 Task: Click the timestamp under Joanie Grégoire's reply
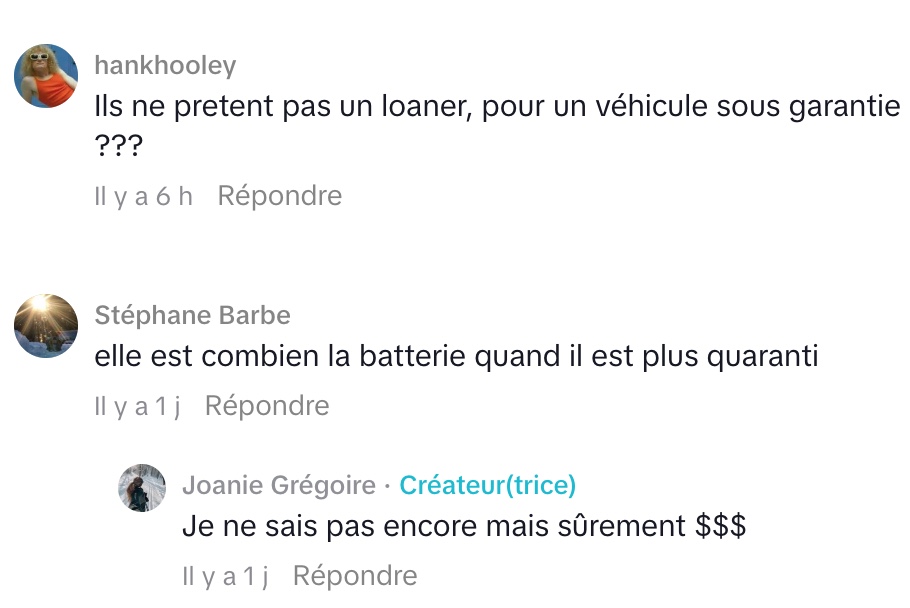pyautogui.click(x=224, y=576)
